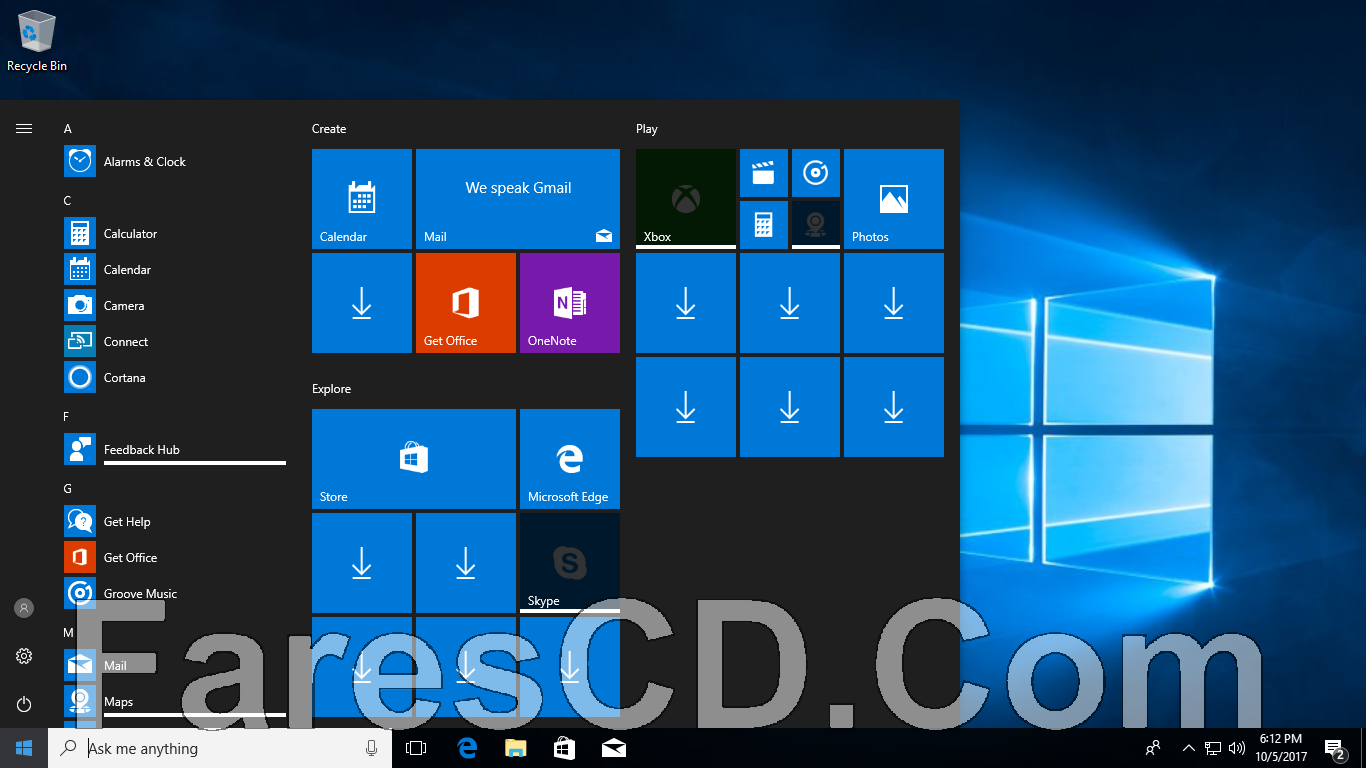Open Get Office in the app list

(175, 558)
